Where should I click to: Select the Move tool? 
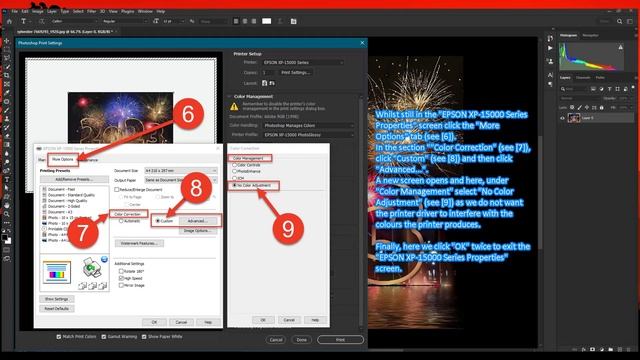(7, 41)
